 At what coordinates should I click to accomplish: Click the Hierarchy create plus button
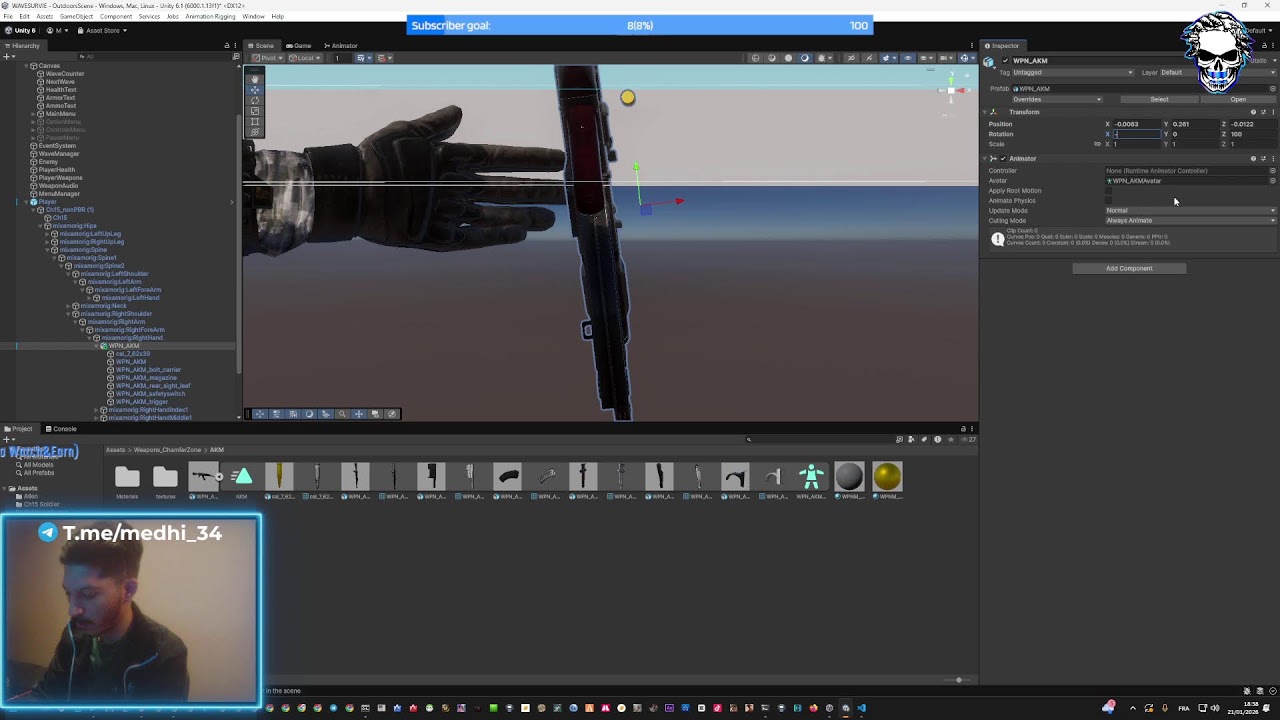tap(7, 56)
